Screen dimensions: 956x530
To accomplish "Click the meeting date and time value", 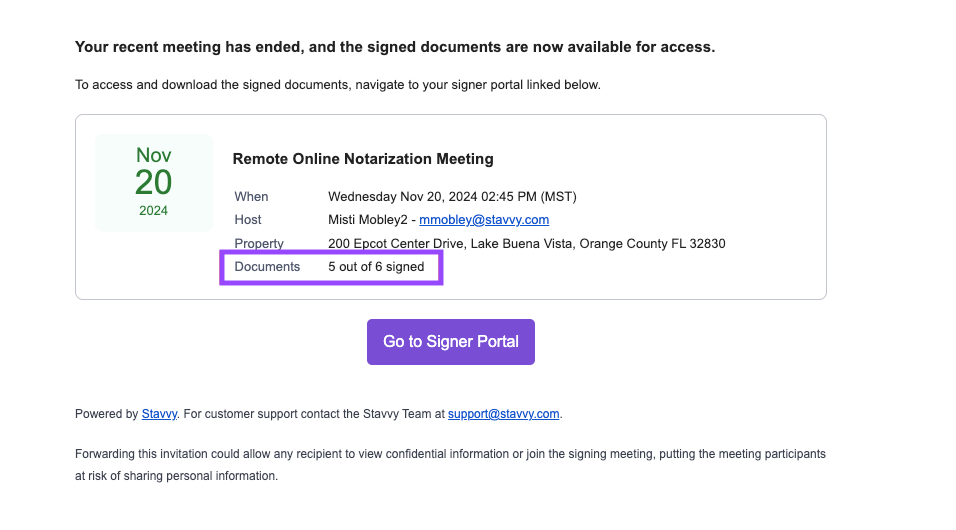I will (452, 196).
